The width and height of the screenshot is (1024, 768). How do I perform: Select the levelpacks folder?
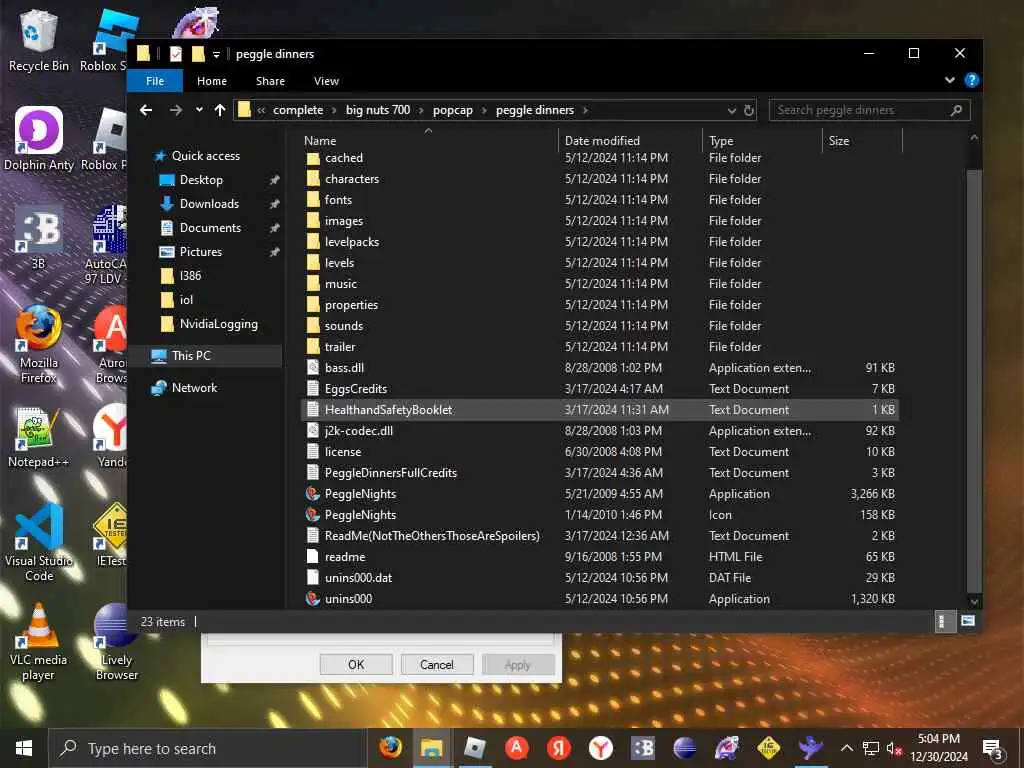pos(351,242)
